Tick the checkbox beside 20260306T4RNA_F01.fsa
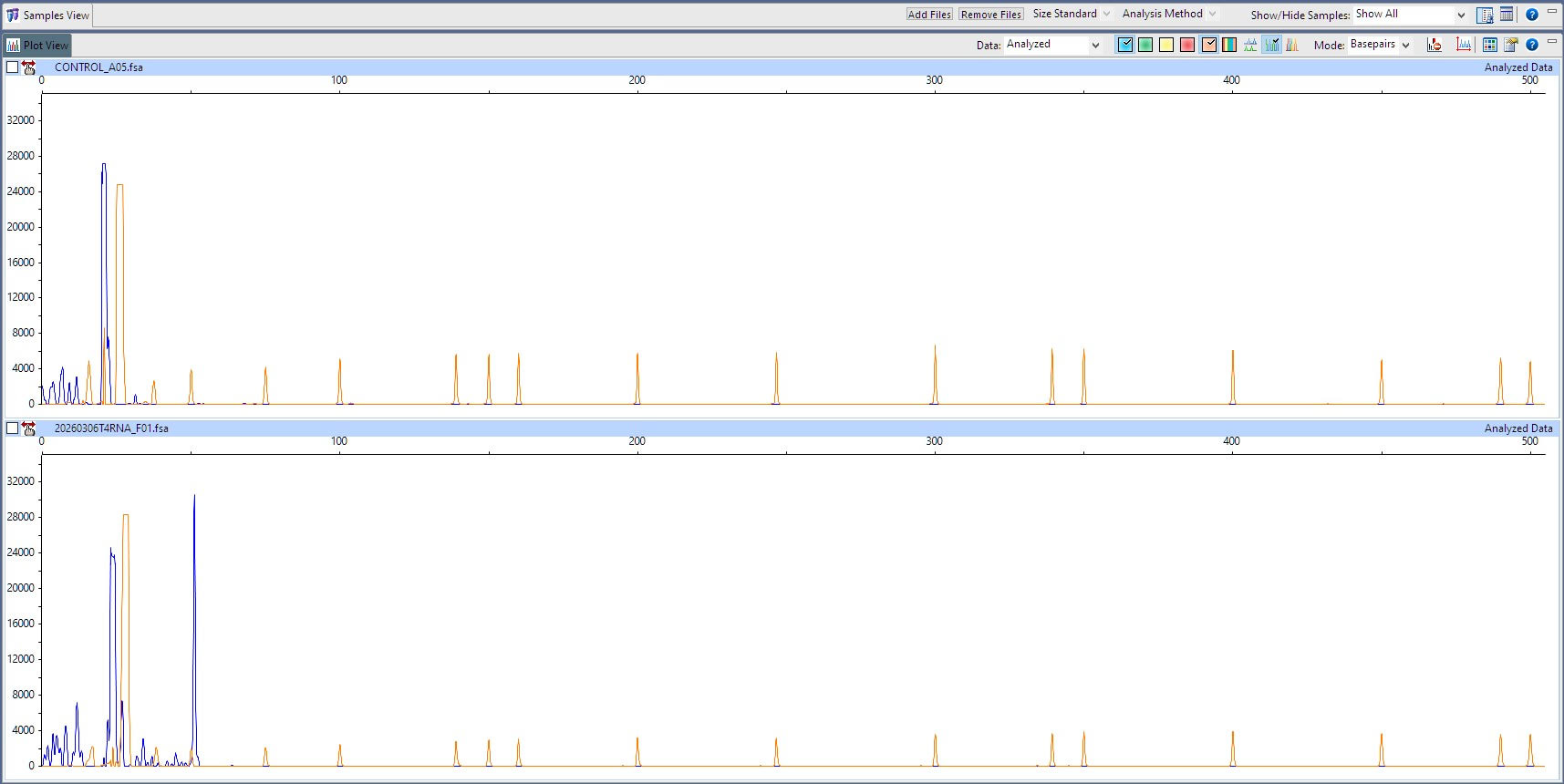Screen dimensions: 1564x784 click(x=12, y=428)
